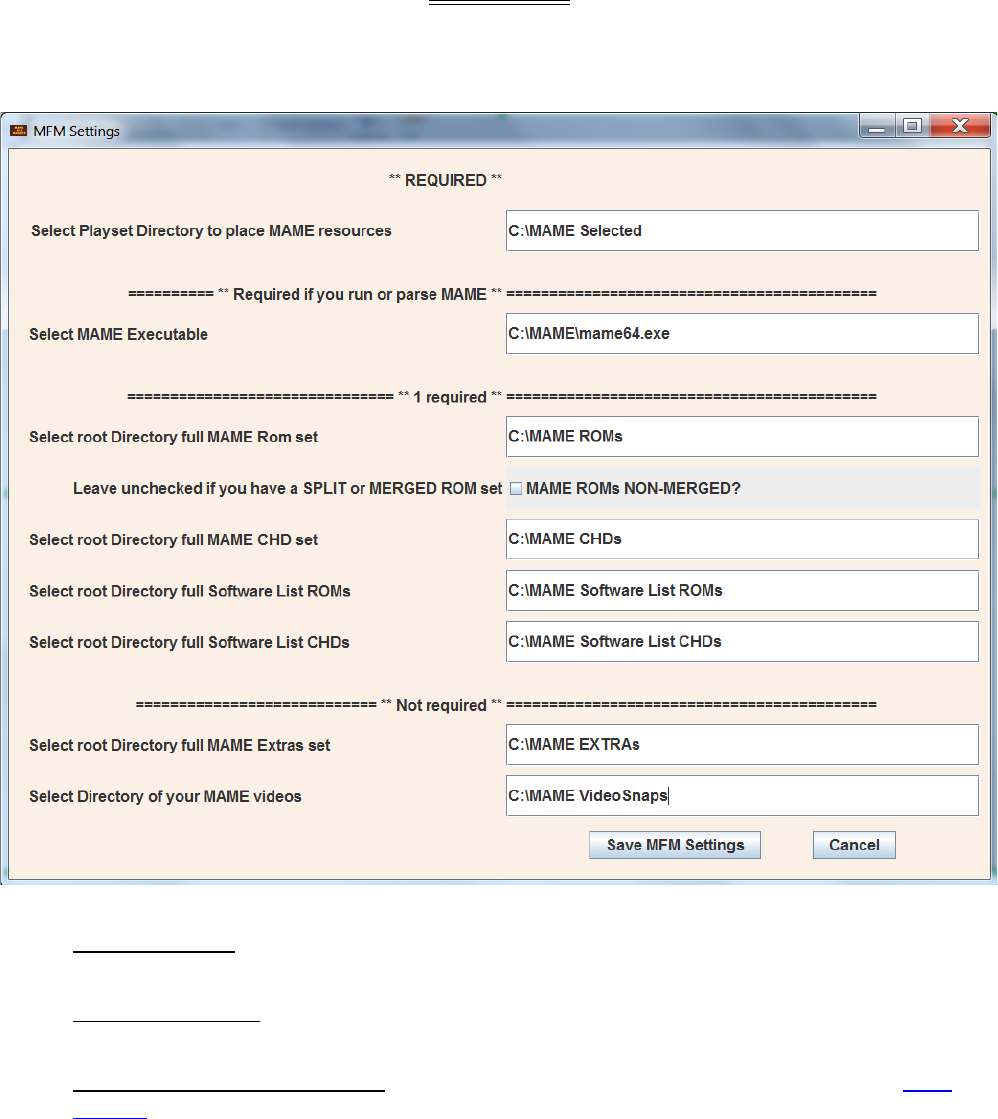998x1119 pixels.
Task: Focus the MAME Extras set directory field
Action: pyautogui.click(x=742, y=744)
